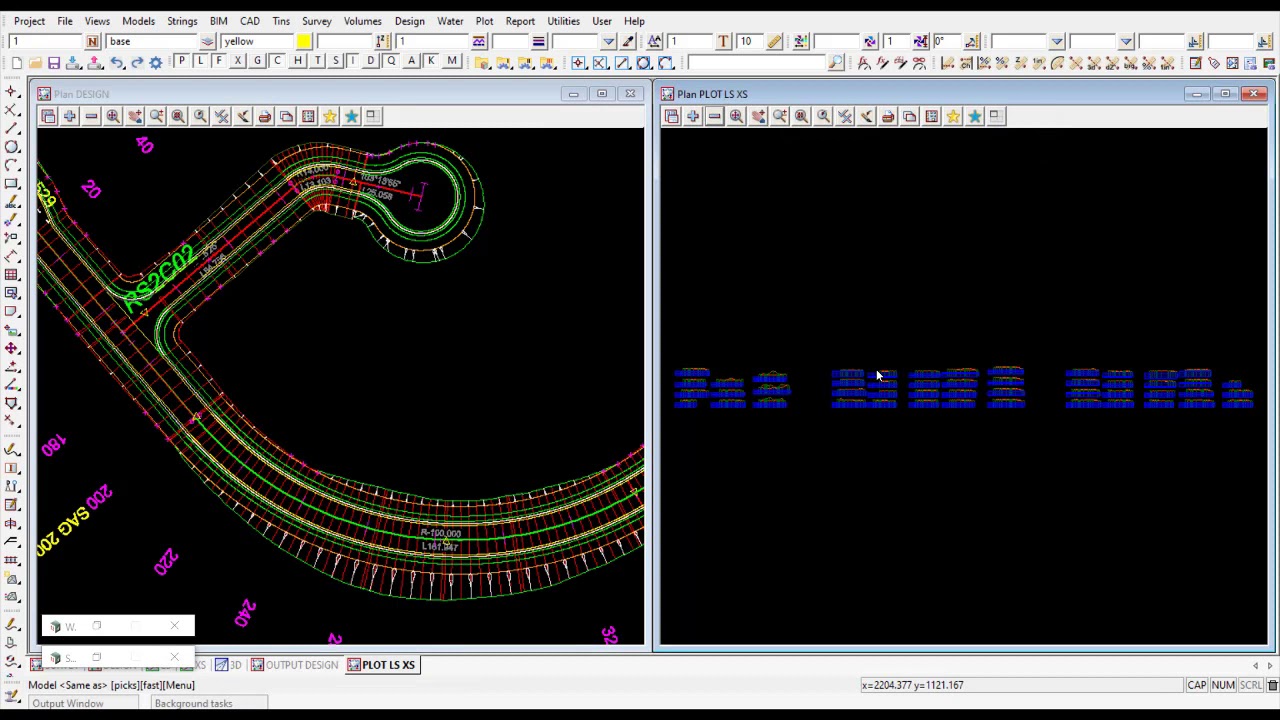The width and height of the screenshot is (1280, 720).
Task: Click the New project icon
Action: (16, 63)
